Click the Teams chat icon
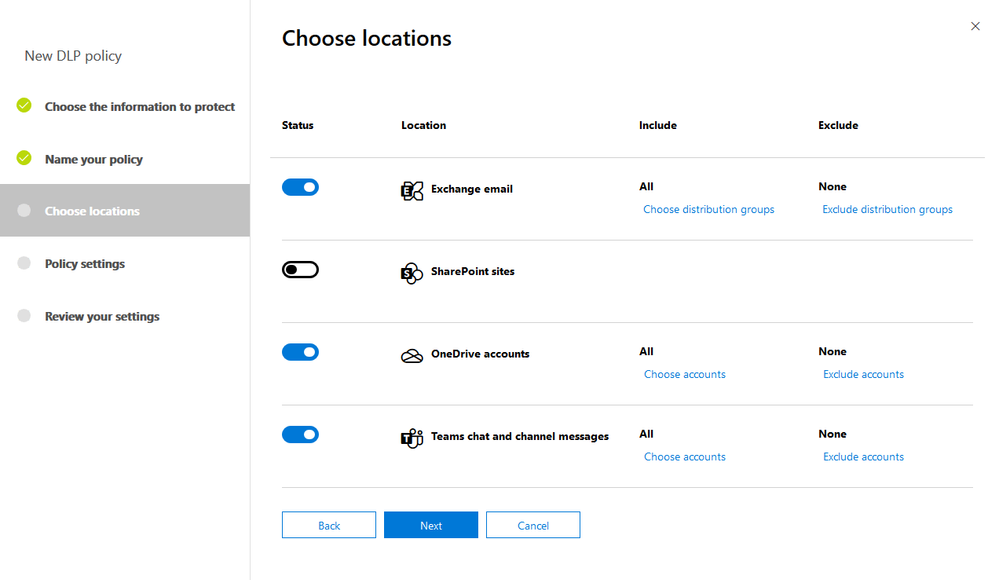Screen dimensions: 999x580 412,438
